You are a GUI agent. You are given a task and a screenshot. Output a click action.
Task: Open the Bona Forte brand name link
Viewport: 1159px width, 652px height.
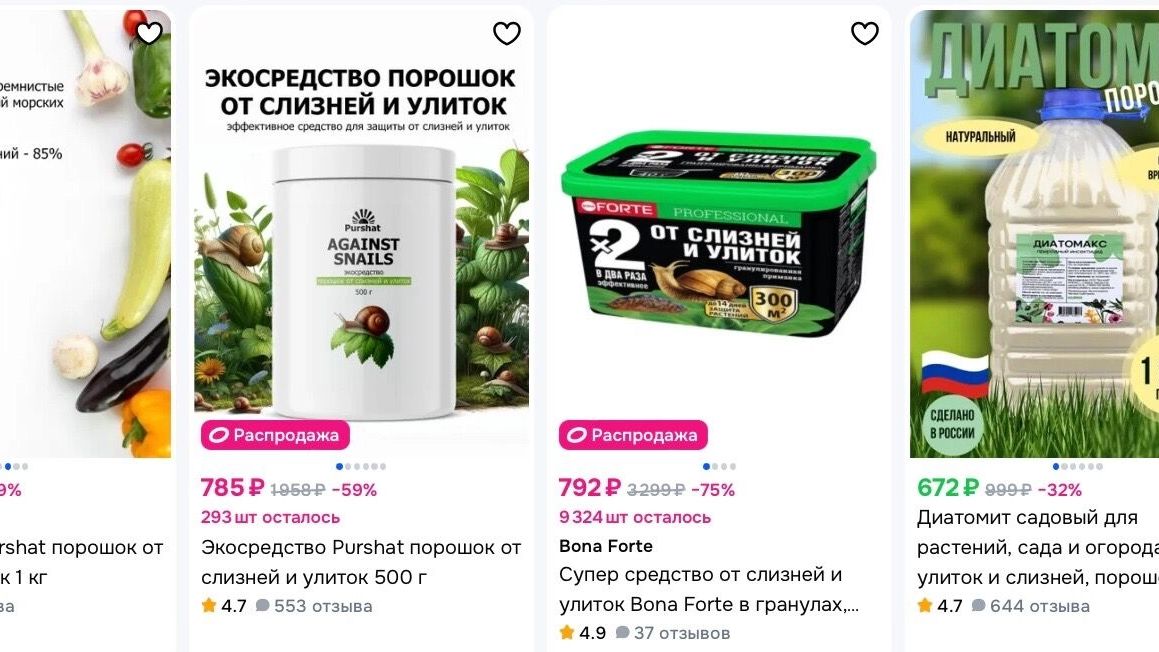point(605,546)
